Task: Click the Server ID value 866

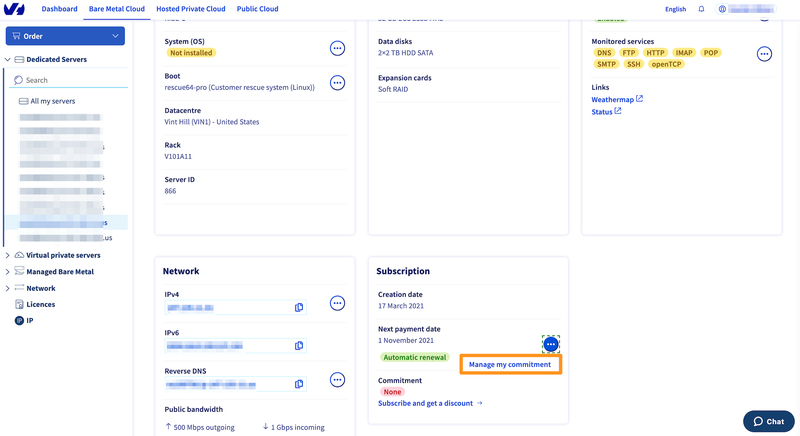Action: pos(170,191)
